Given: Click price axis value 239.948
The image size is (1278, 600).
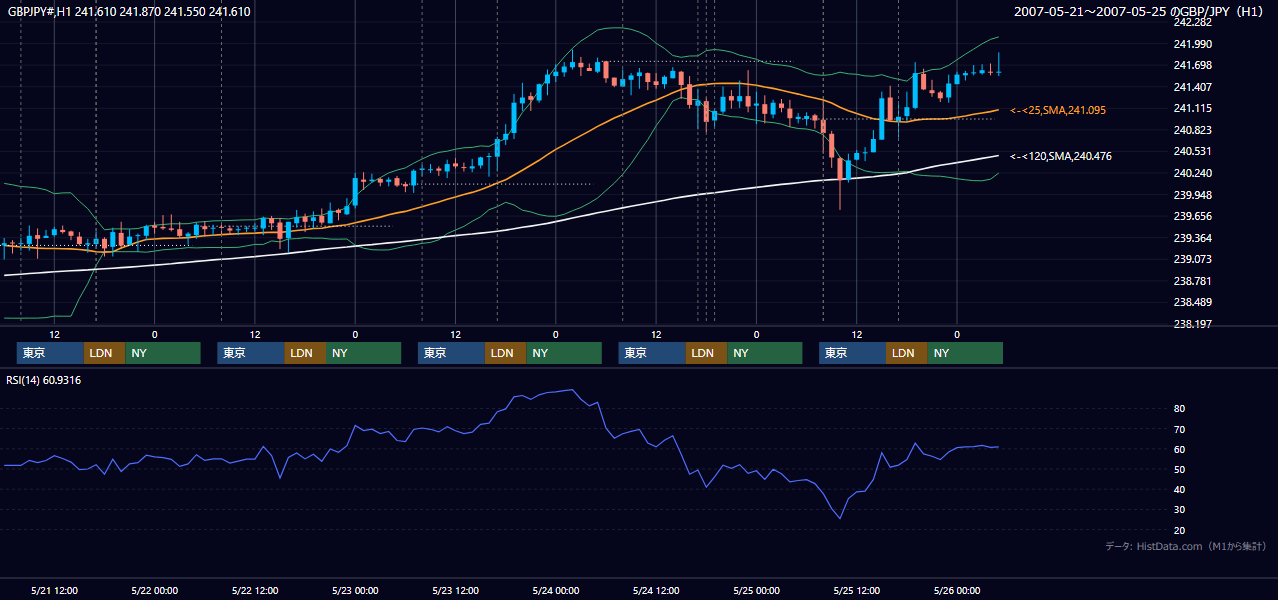Looking at the screenshot, I should tap(1191, 195).
